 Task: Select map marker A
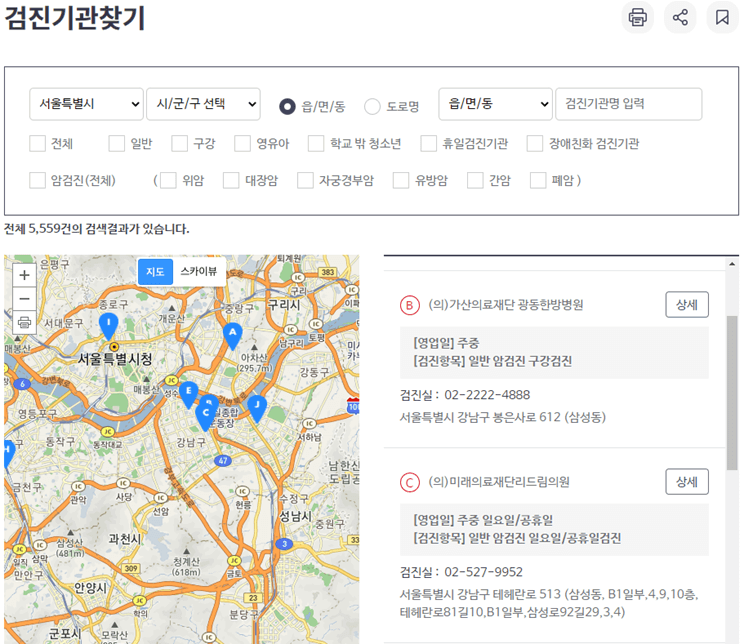(x=232, y=336)
